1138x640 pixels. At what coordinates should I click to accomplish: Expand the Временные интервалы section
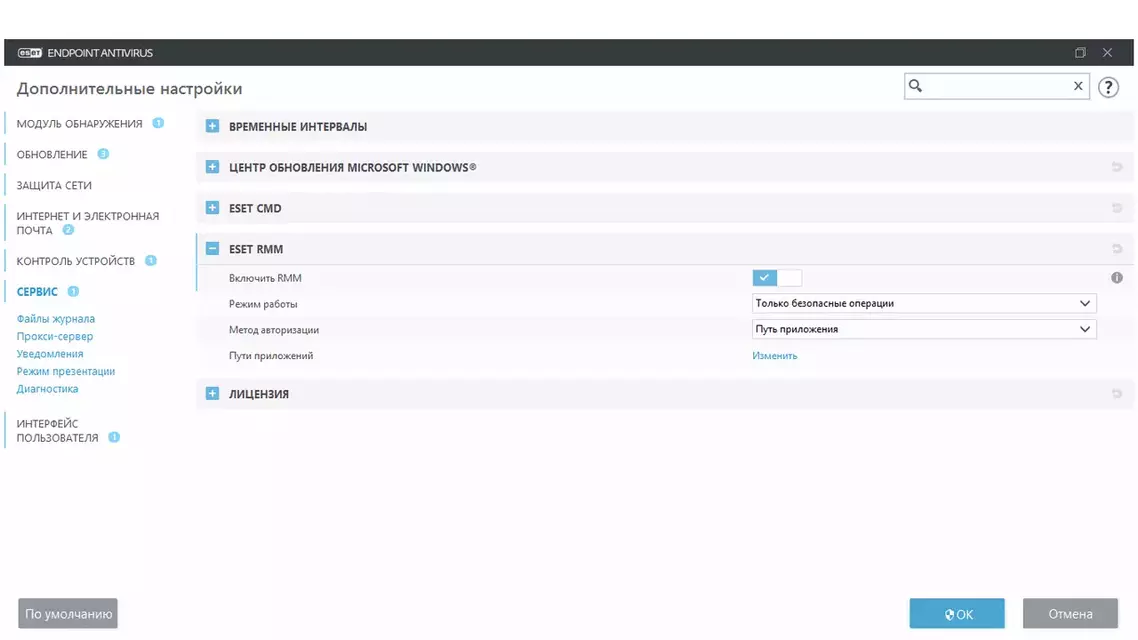[x=212, y=126]
